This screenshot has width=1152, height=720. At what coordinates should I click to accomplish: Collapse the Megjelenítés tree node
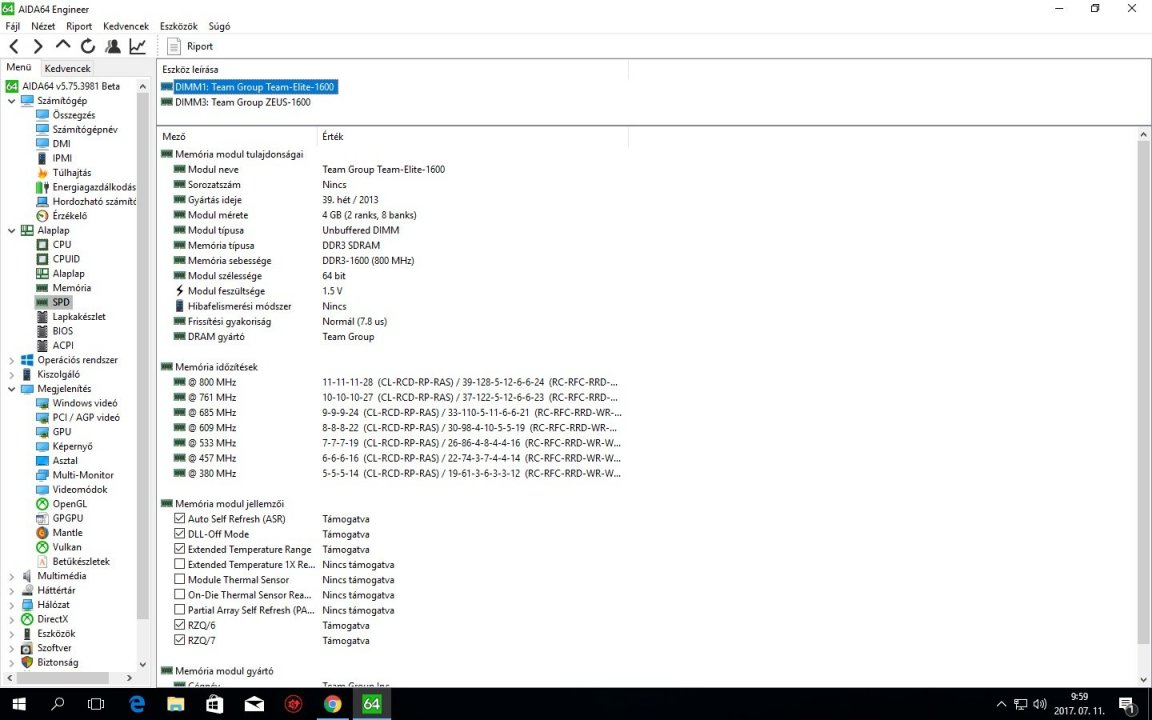coord(11,389)
